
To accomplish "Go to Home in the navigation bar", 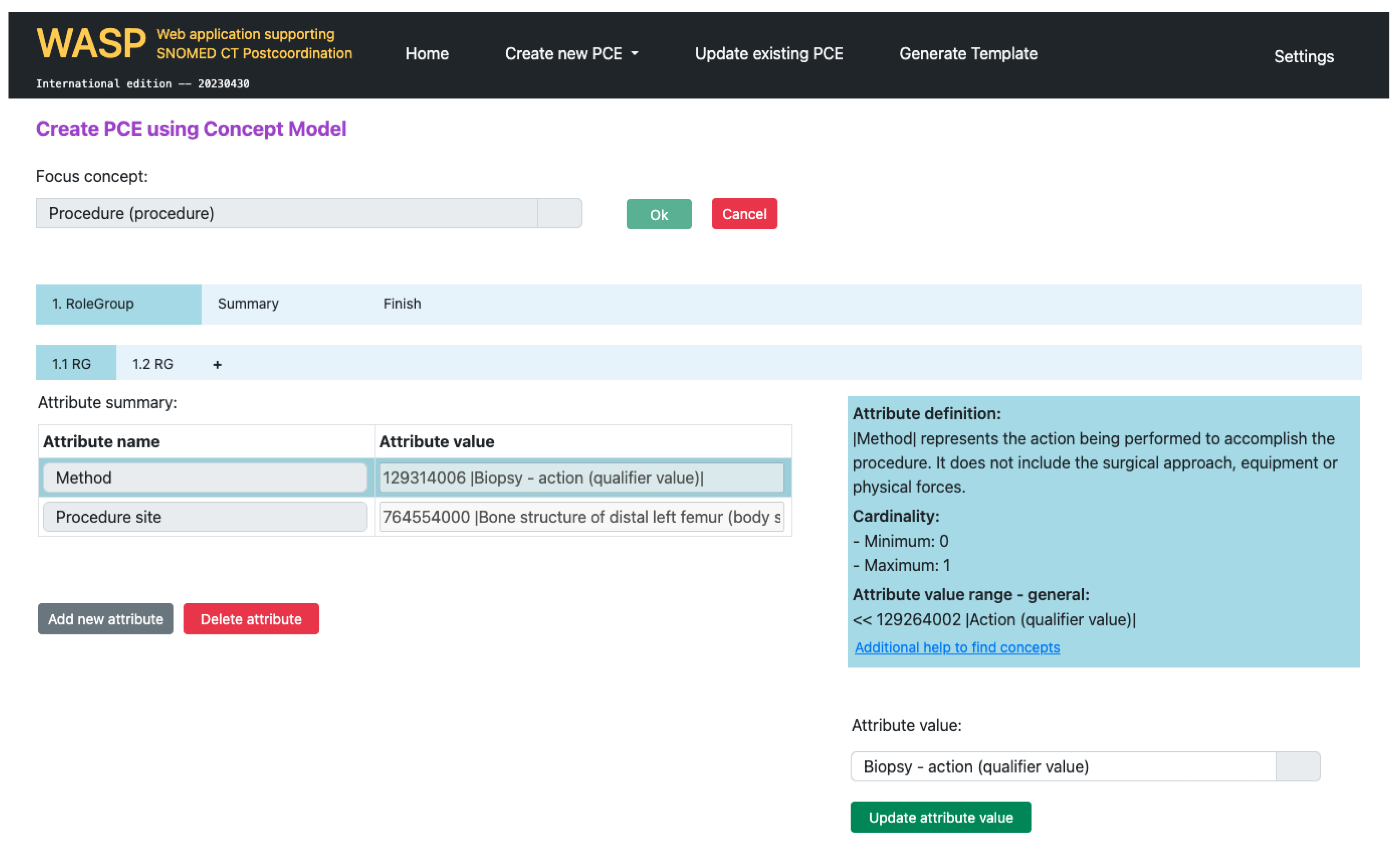I will click(427, 54).
